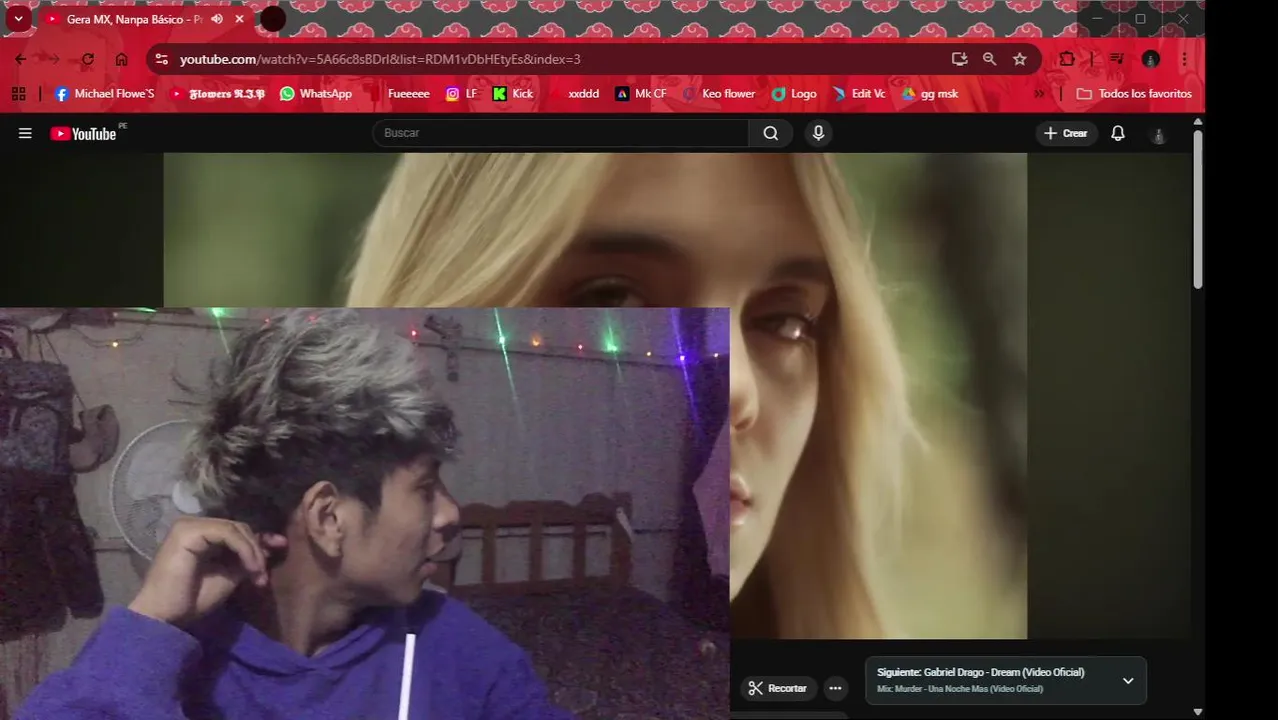Screen dimensions: 1278x720
Task: Open Flowers R.I.P YouTube bookmark
Action: (217, 93)
